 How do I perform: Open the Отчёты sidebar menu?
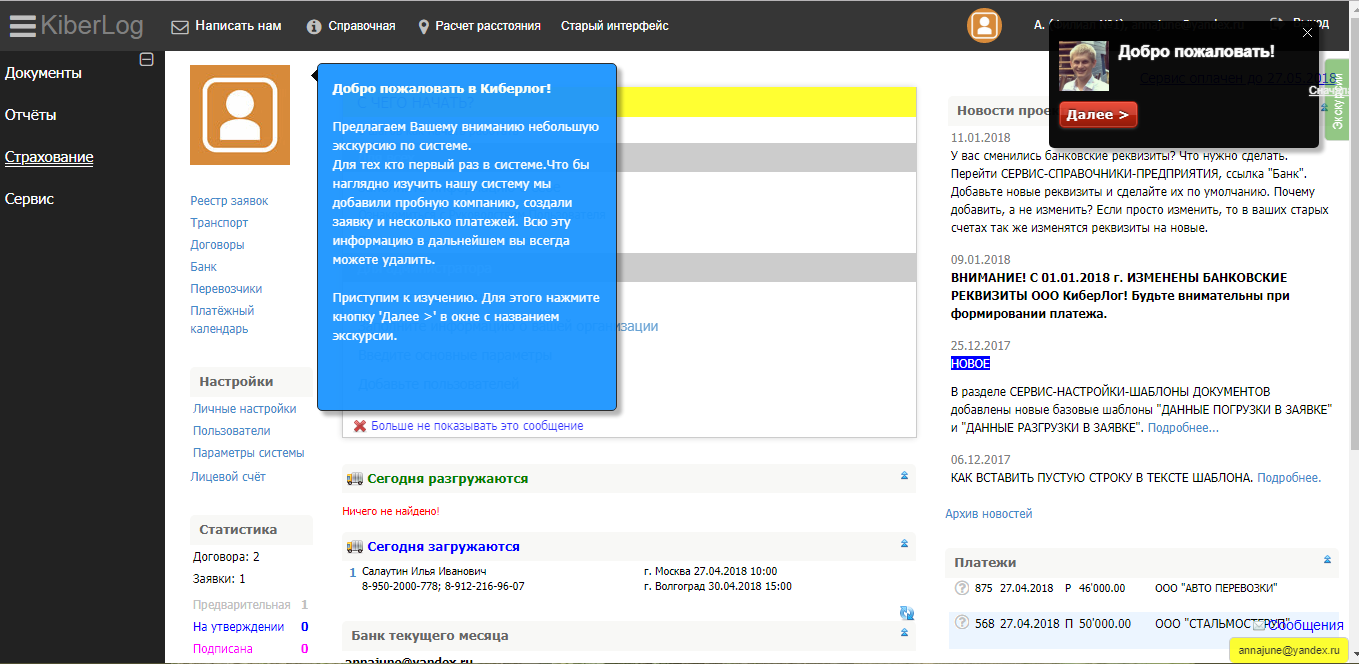[31, 115]
